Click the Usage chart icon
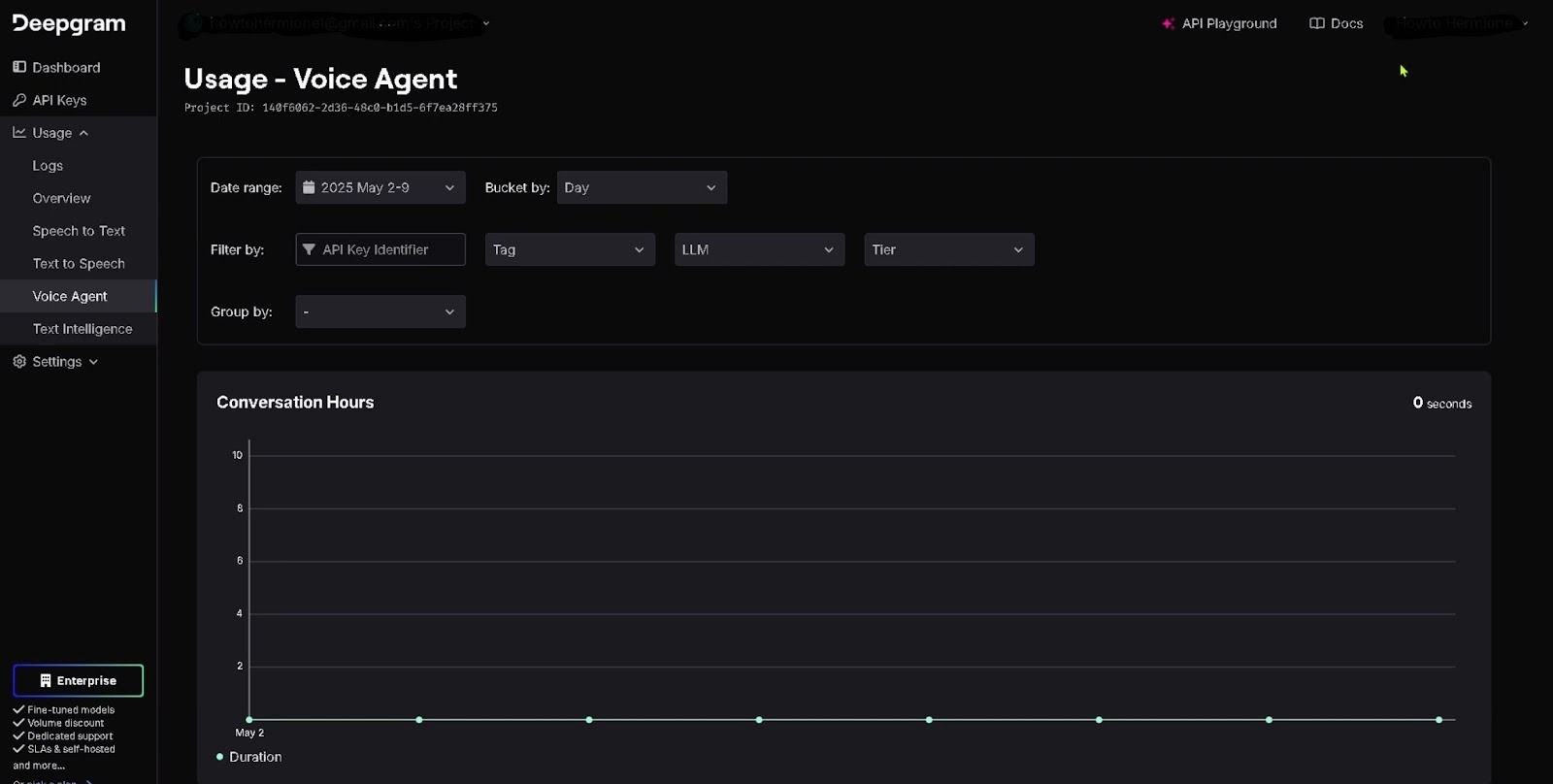This screenshot has height=784, width=1553. coord(19,132)
